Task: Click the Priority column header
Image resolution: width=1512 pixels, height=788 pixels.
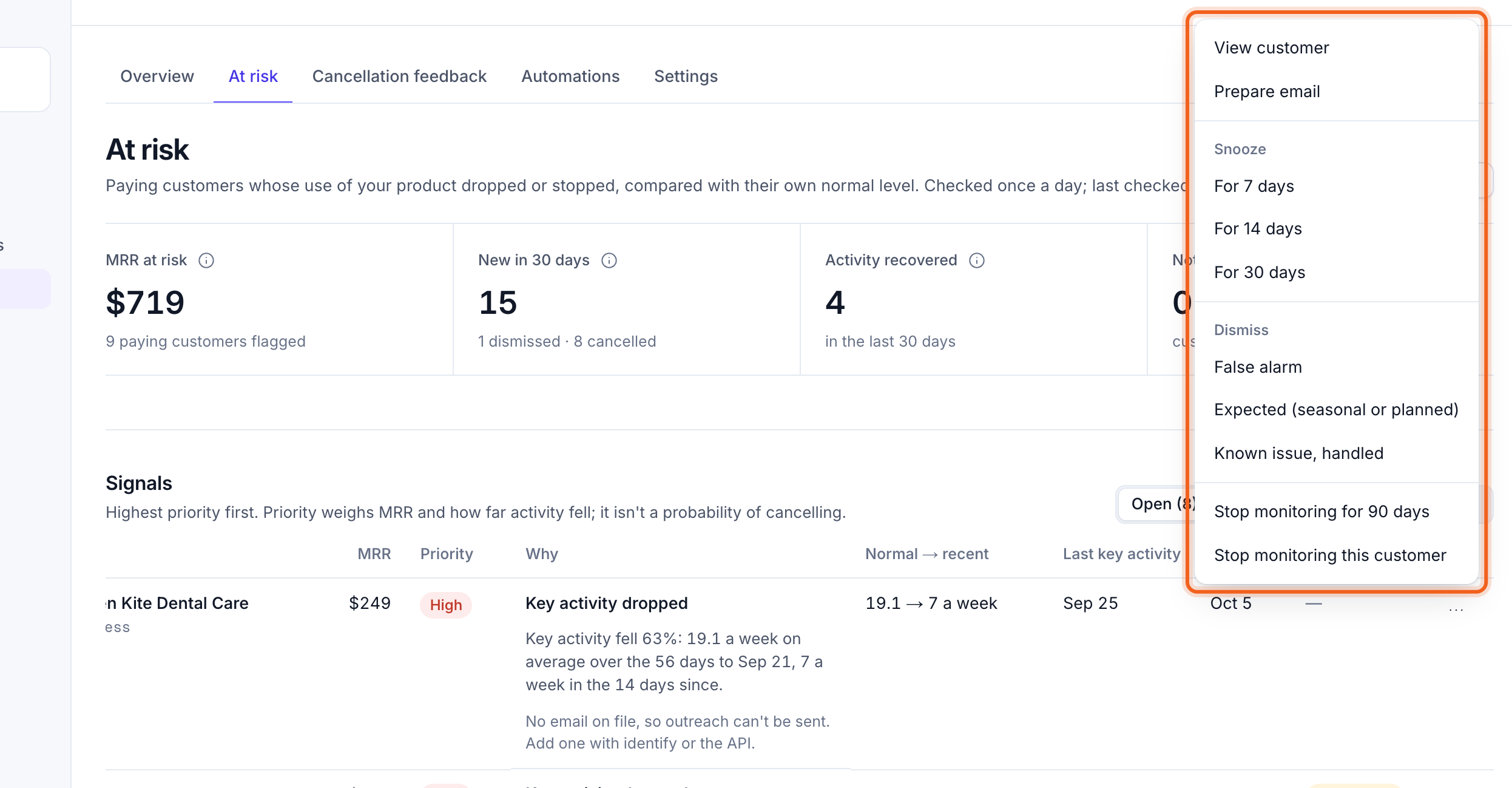Action: (447, 554)
